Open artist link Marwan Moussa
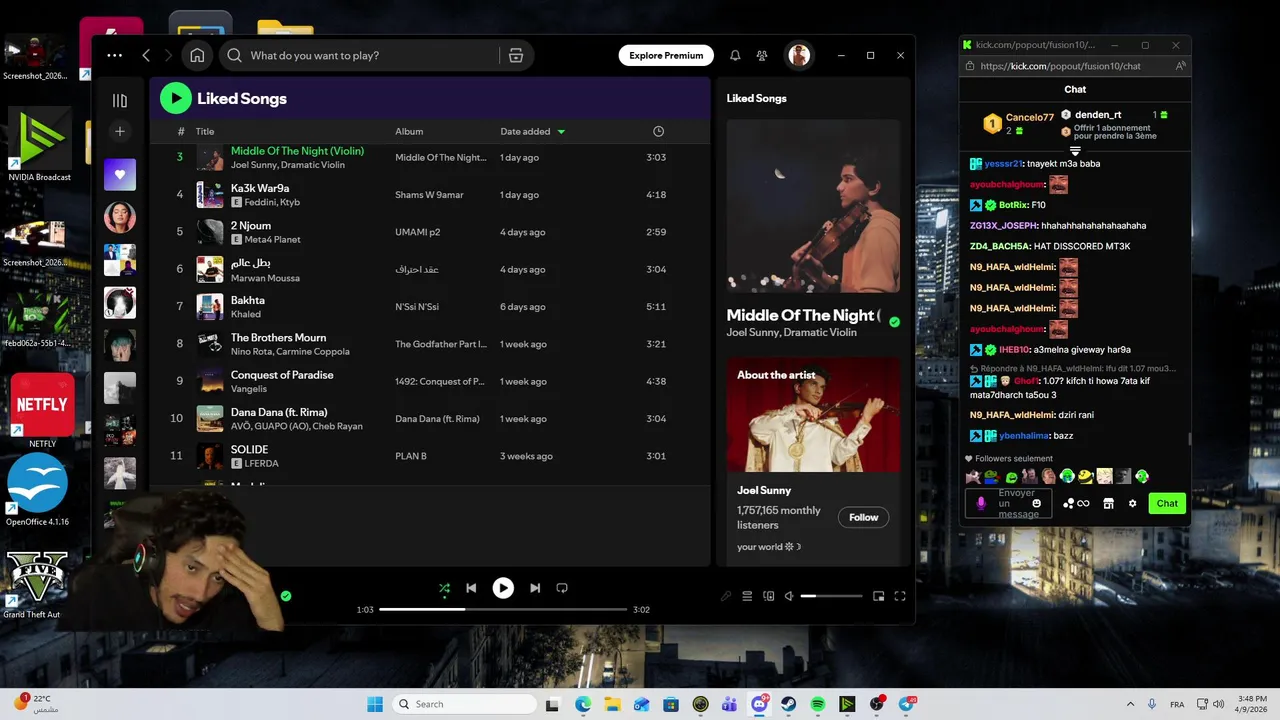 coord(265,278)
